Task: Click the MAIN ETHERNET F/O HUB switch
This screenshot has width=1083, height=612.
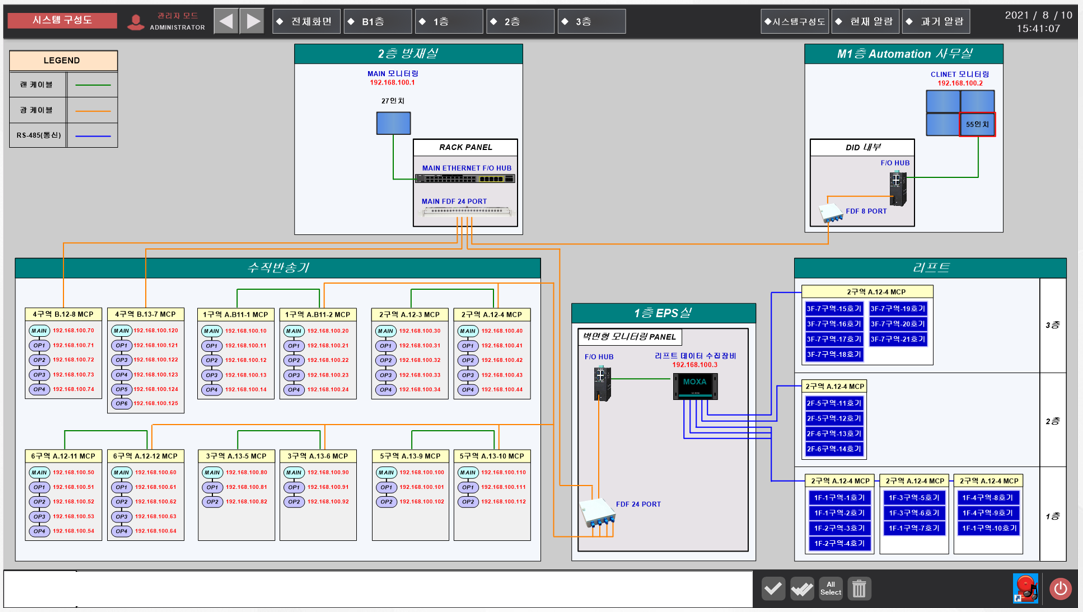Action: (x=466, y=179)
